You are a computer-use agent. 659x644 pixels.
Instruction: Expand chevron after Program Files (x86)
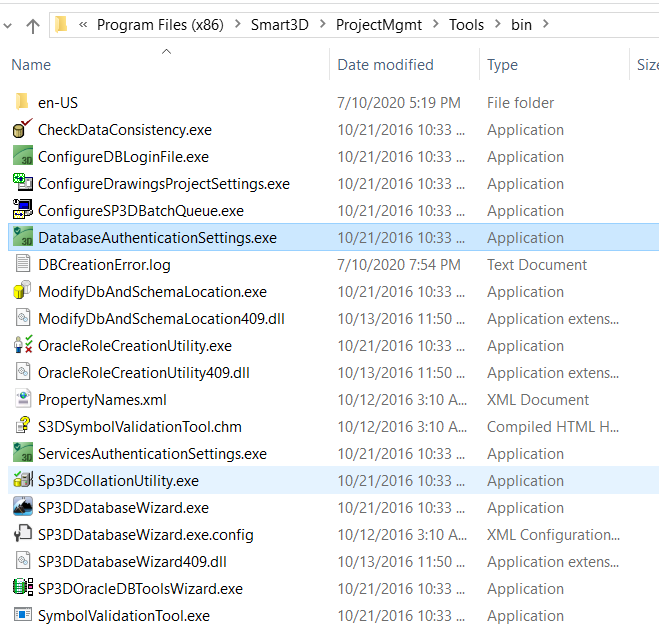238,24
